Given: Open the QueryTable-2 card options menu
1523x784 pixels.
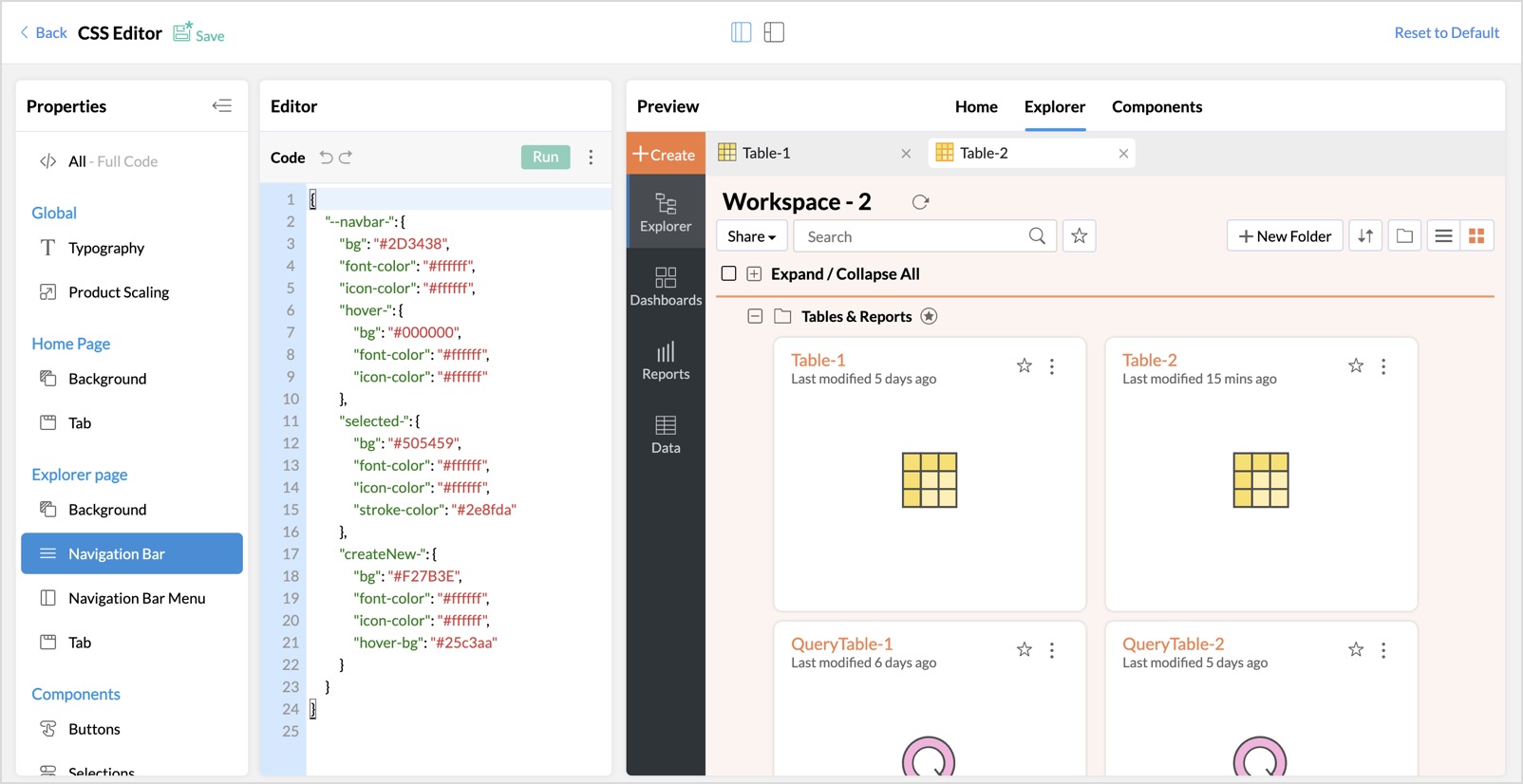Looking at the screenshot, I should [x=1383, y=650].
